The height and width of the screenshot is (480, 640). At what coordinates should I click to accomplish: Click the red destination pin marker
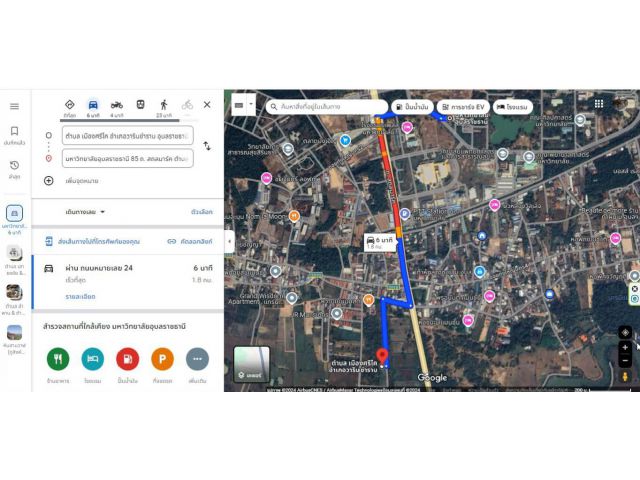point(382,356)
